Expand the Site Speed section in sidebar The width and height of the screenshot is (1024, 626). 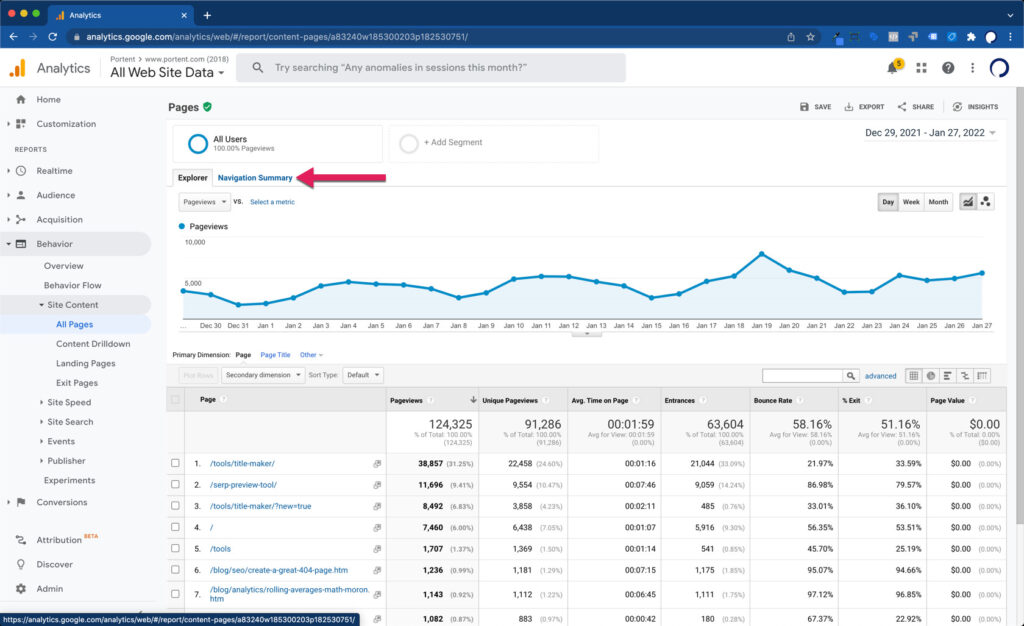tap(69, 403)
